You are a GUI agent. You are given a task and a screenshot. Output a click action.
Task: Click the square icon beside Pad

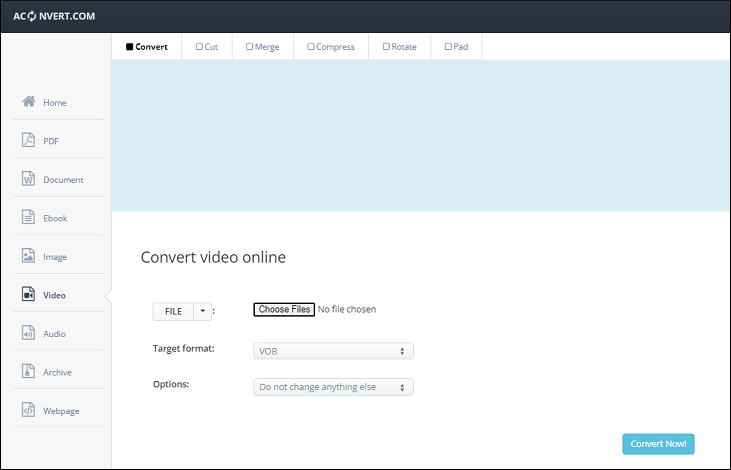(448, 47)
